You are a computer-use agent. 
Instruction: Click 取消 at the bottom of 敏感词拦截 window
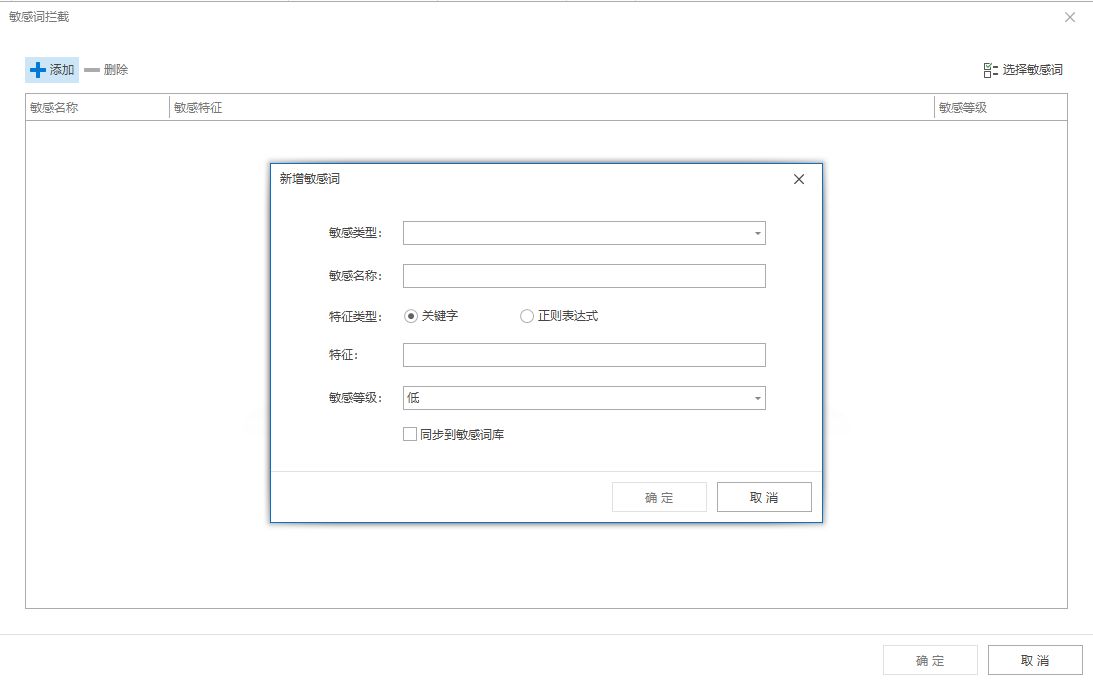[x=1035, y=660]
